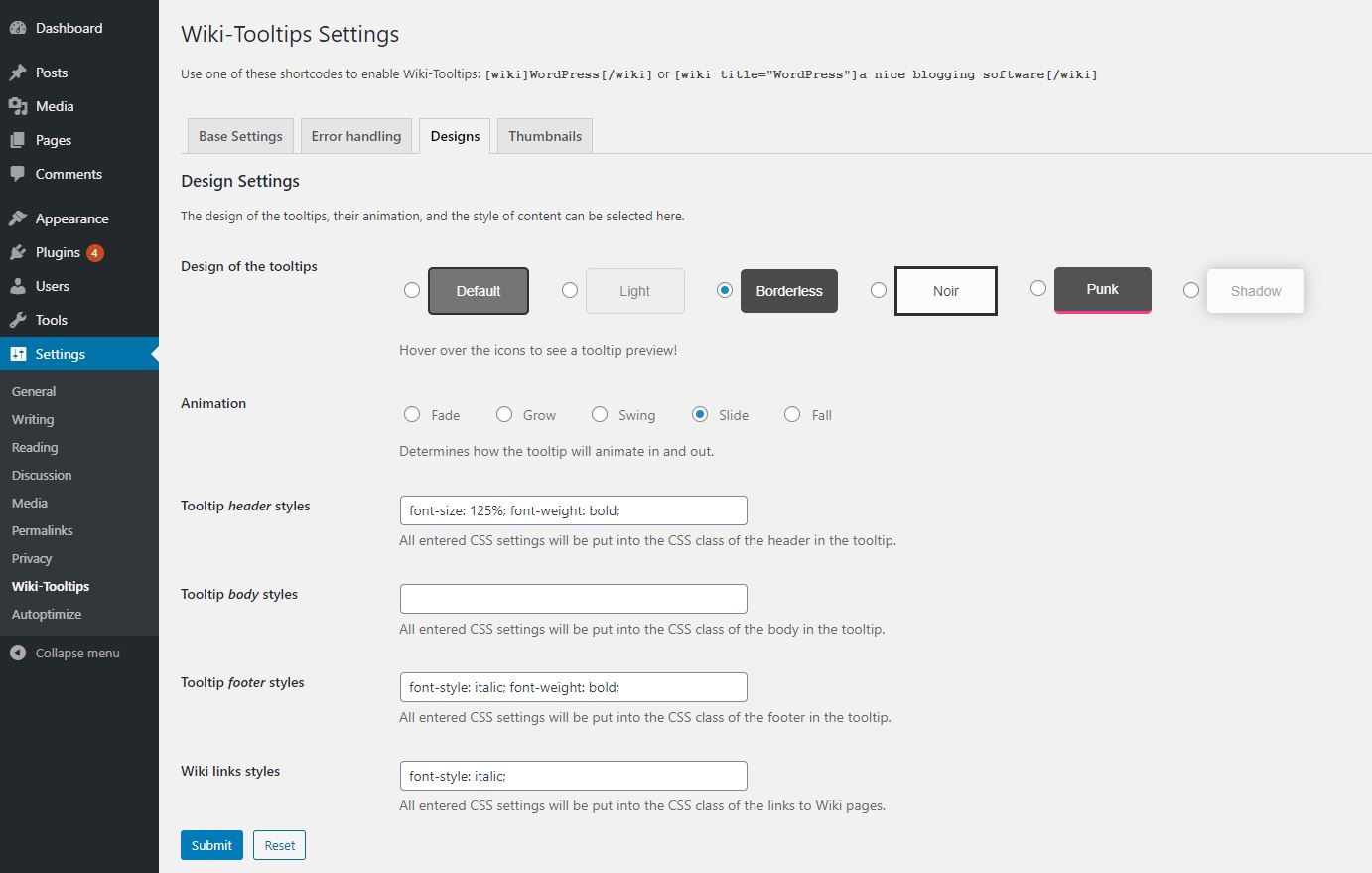Focus the empty Tooltip body styles field
Screen dimensions: 1372x873
[574, 599]
